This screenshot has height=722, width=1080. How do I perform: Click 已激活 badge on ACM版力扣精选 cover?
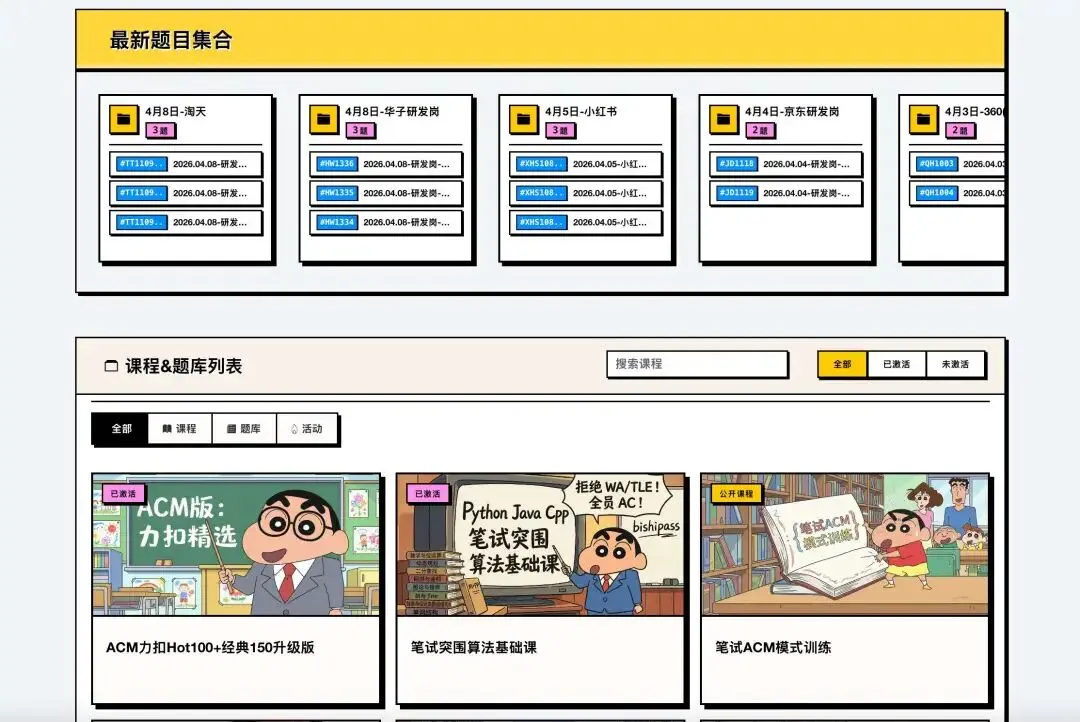(x=123, y=493)
